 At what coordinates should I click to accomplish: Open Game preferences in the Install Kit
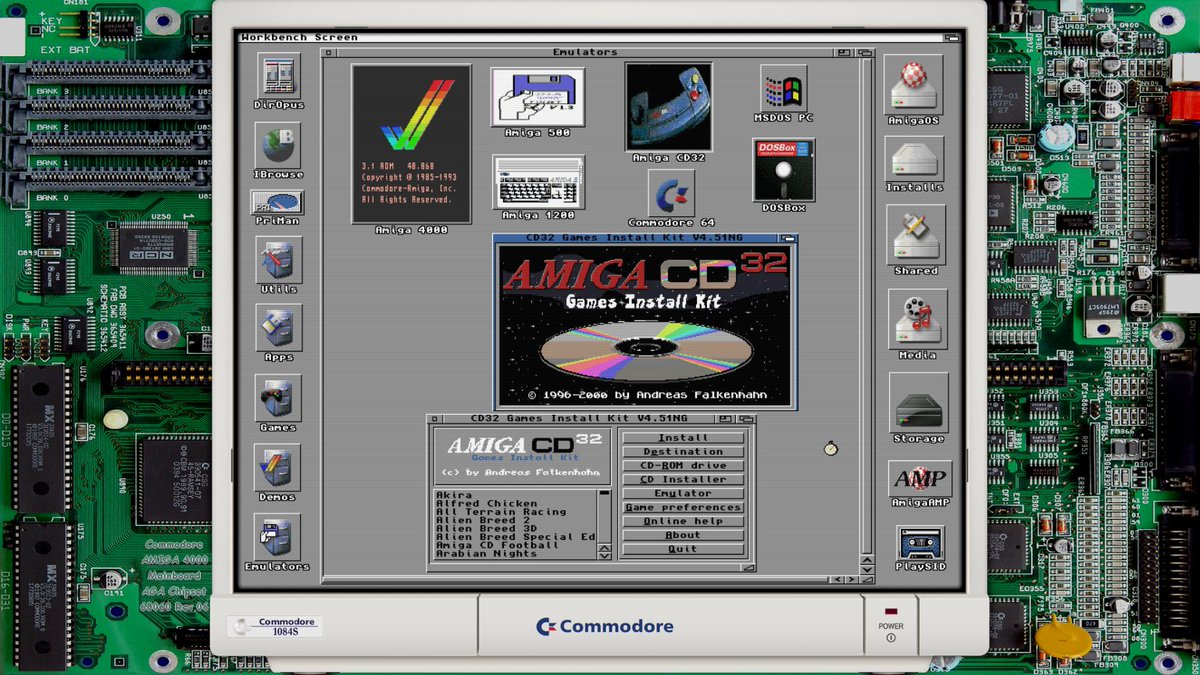[683, 507]
